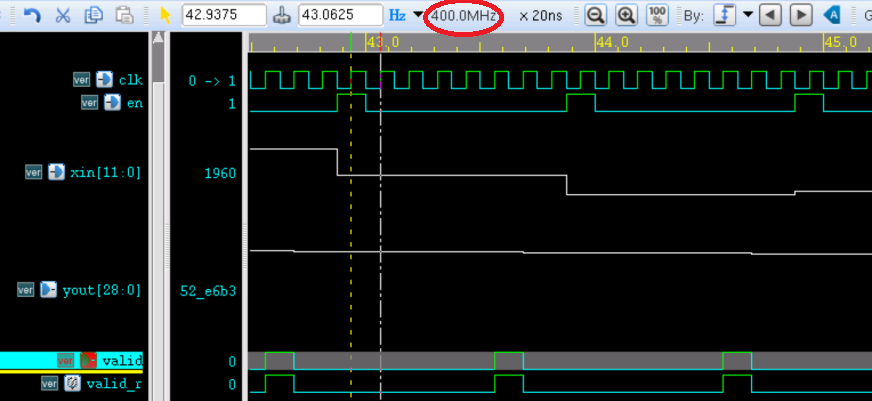Open the By edge-type dropdown arrow
This screenshot has height=401, width=872.
click(x=747, y=16)
